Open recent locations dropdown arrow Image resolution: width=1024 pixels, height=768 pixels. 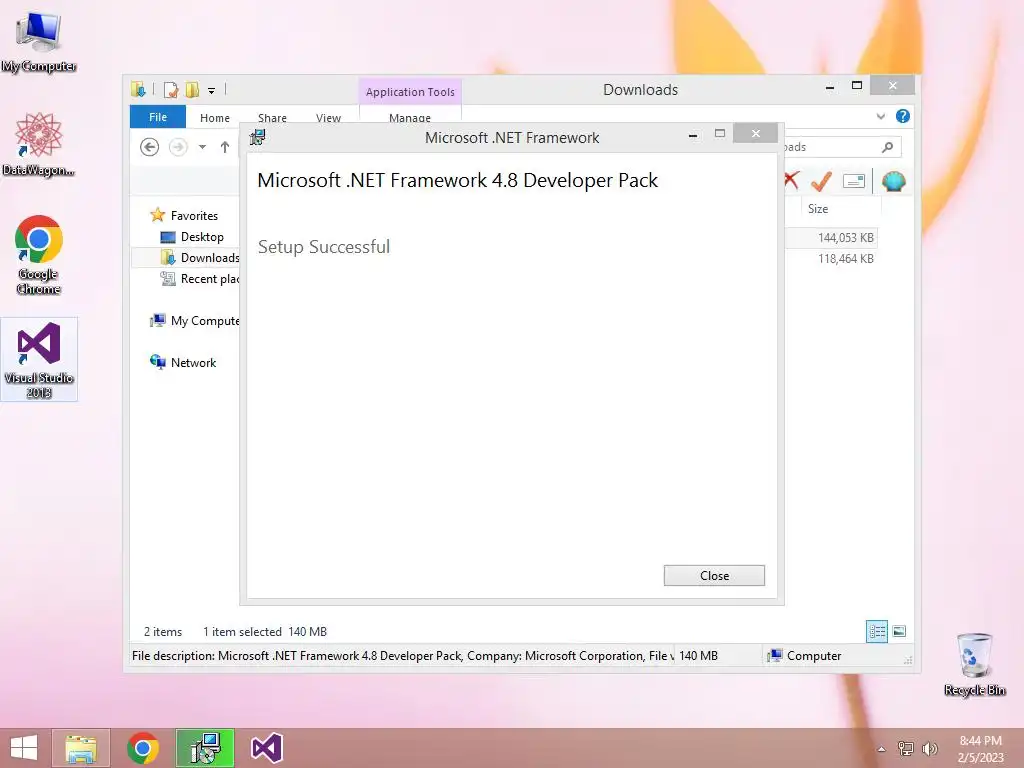[x=202, y=147]
